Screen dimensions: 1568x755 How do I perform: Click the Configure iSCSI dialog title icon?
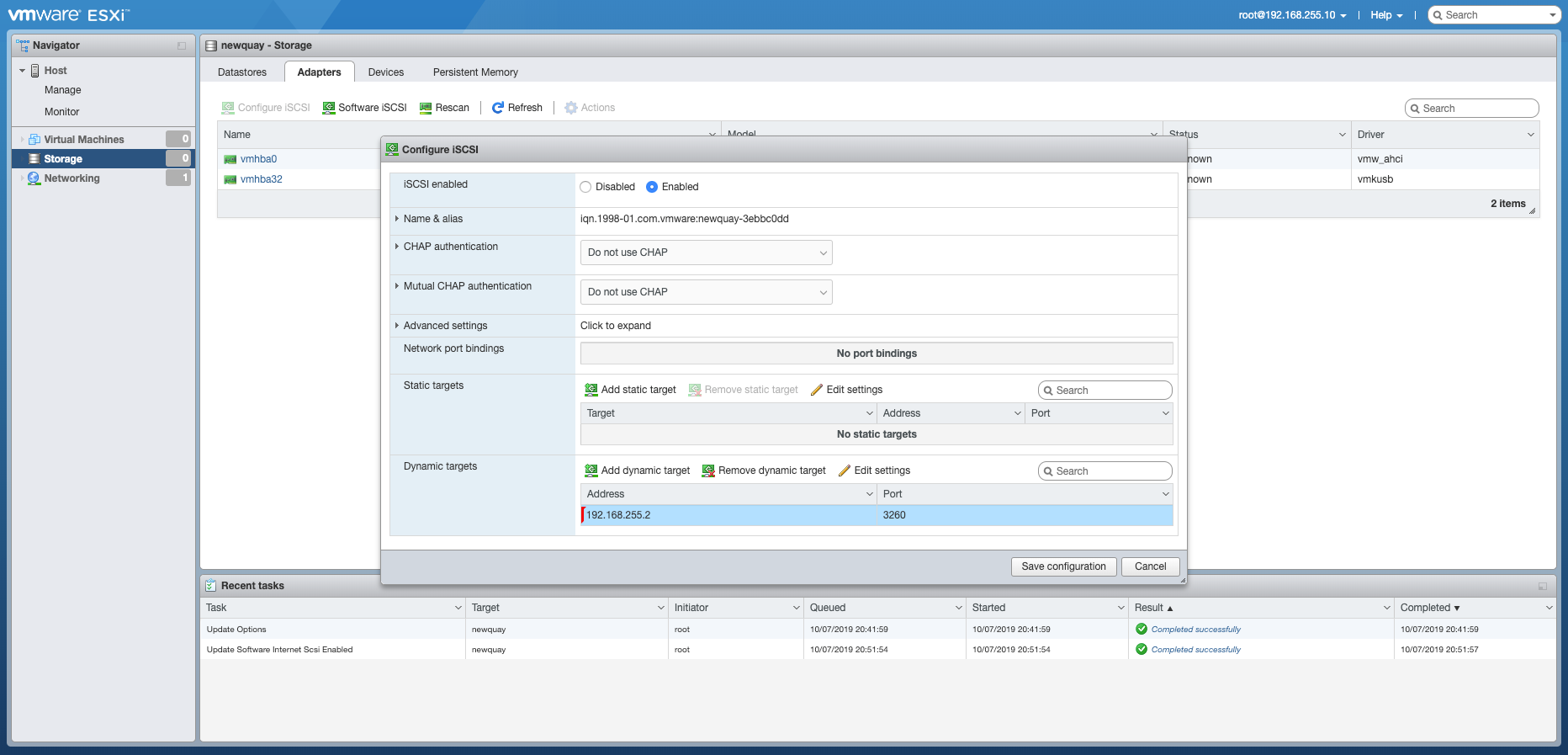point(392,149)
